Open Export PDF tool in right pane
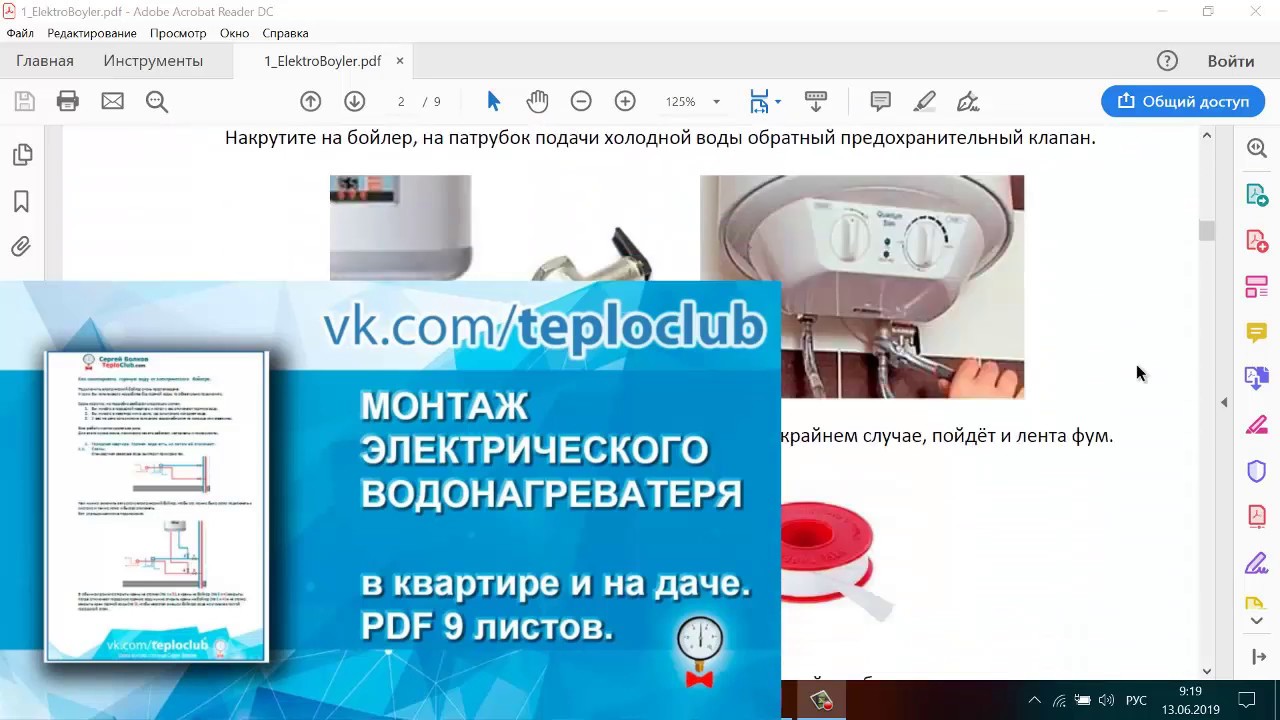 [1257, 194]
